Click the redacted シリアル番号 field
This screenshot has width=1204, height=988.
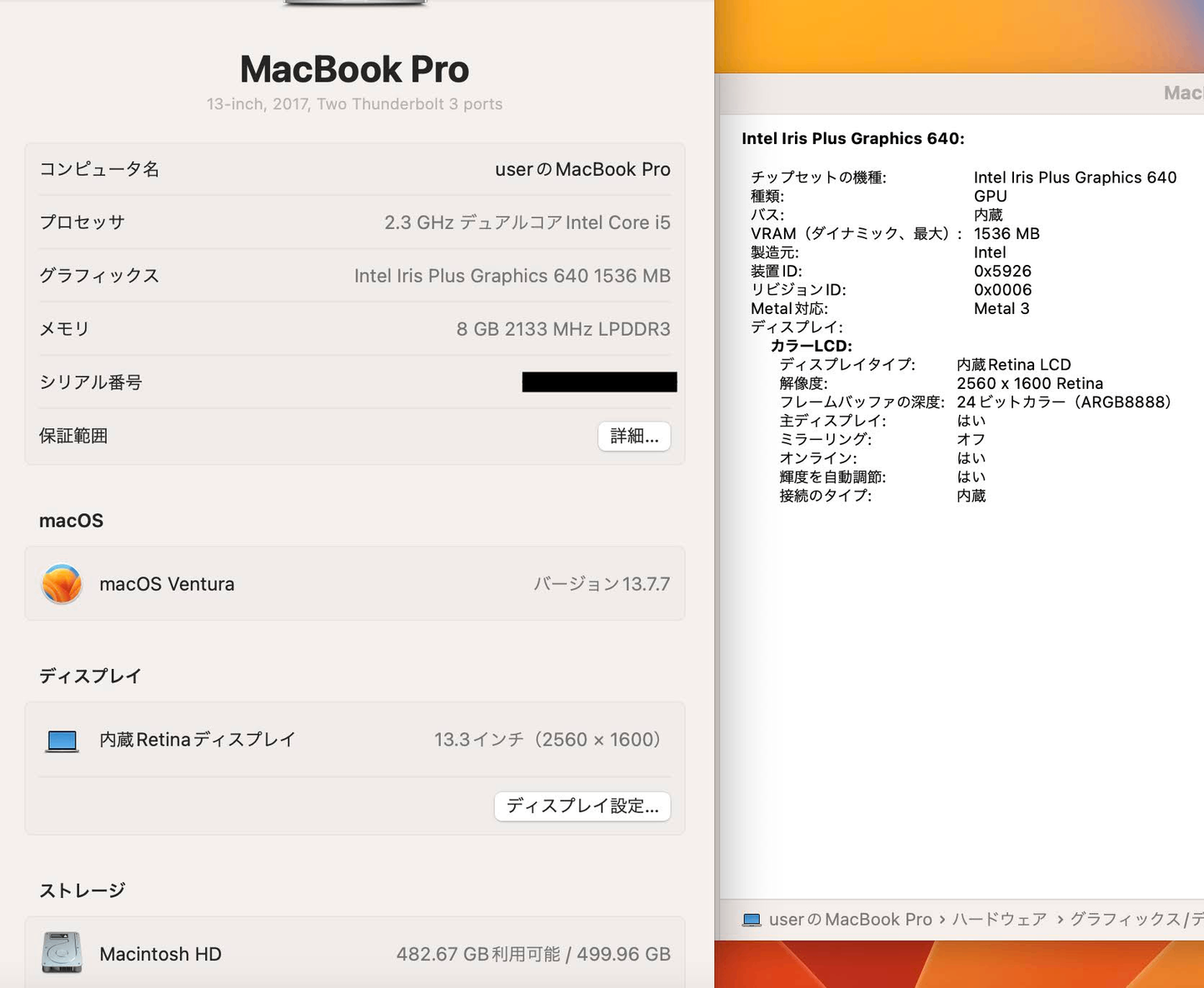pos(599,382)
